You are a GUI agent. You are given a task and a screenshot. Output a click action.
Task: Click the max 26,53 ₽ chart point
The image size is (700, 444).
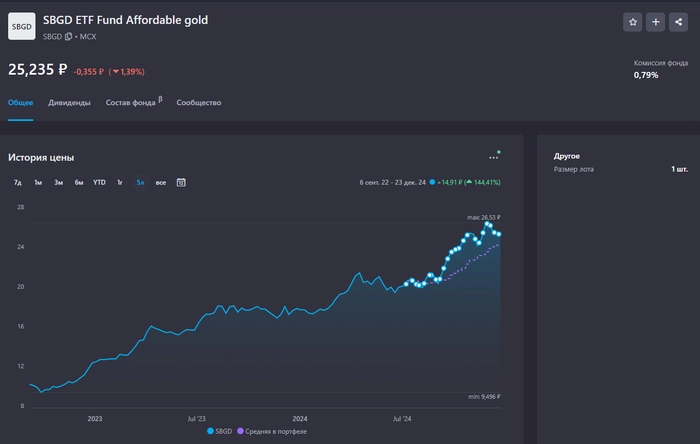tap(488, 225)
